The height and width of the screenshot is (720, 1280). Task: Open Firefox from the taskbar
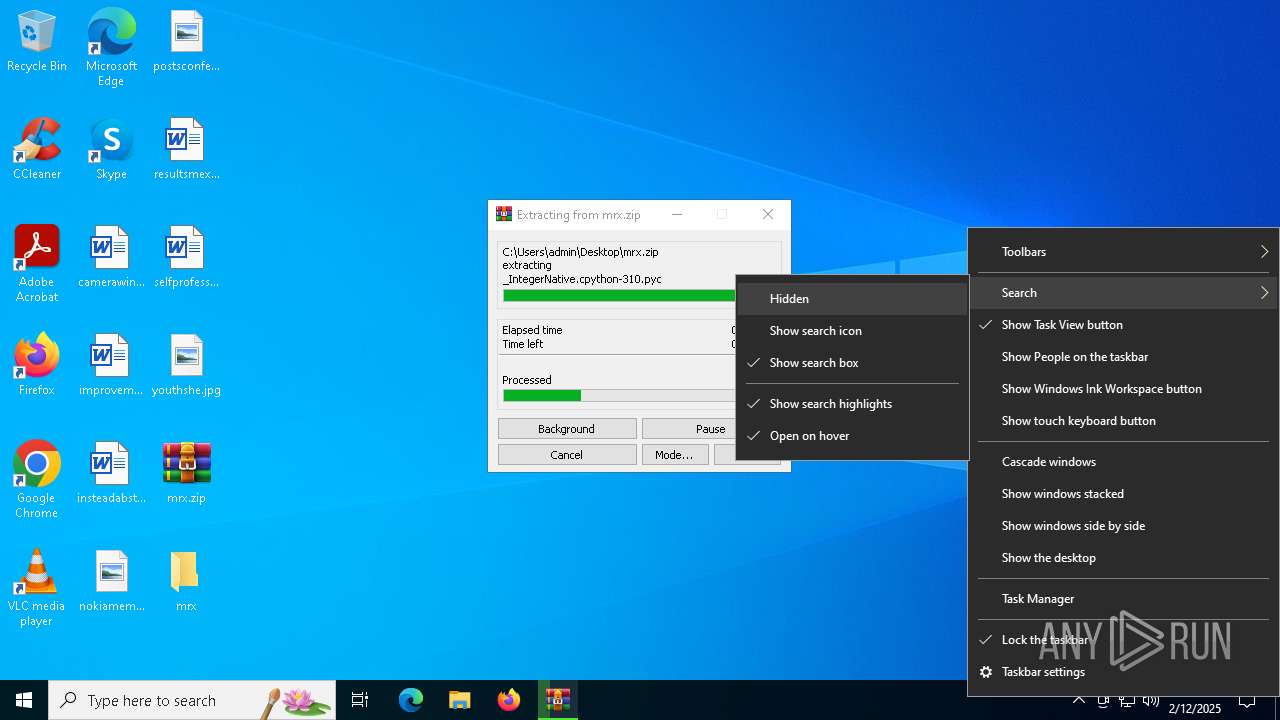pyautogui.click(x=509, y=700)
